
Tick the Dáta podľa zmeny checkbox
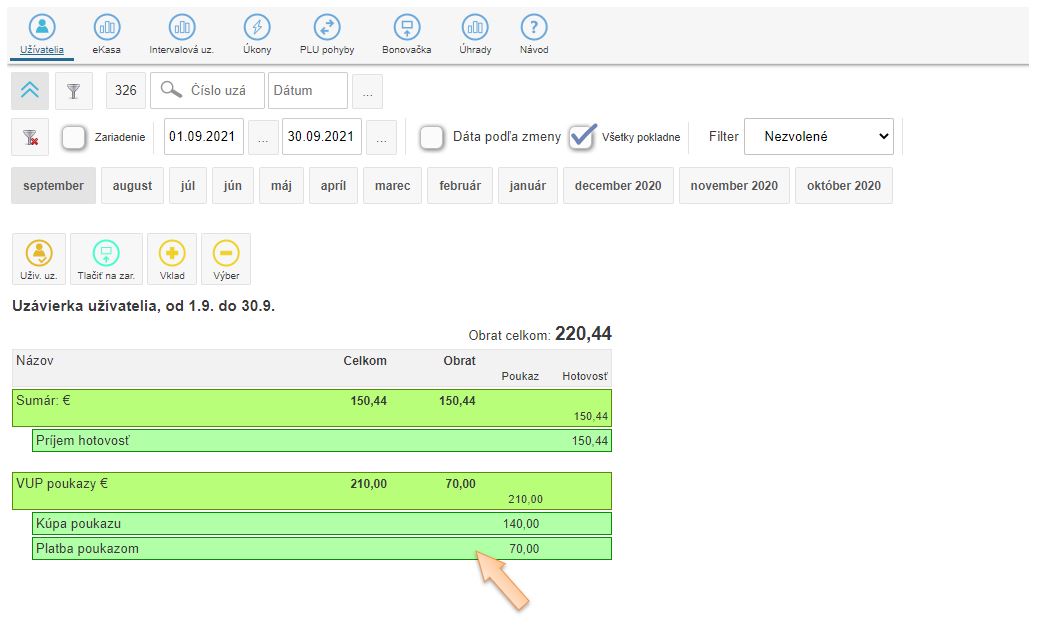coord(432,137)
